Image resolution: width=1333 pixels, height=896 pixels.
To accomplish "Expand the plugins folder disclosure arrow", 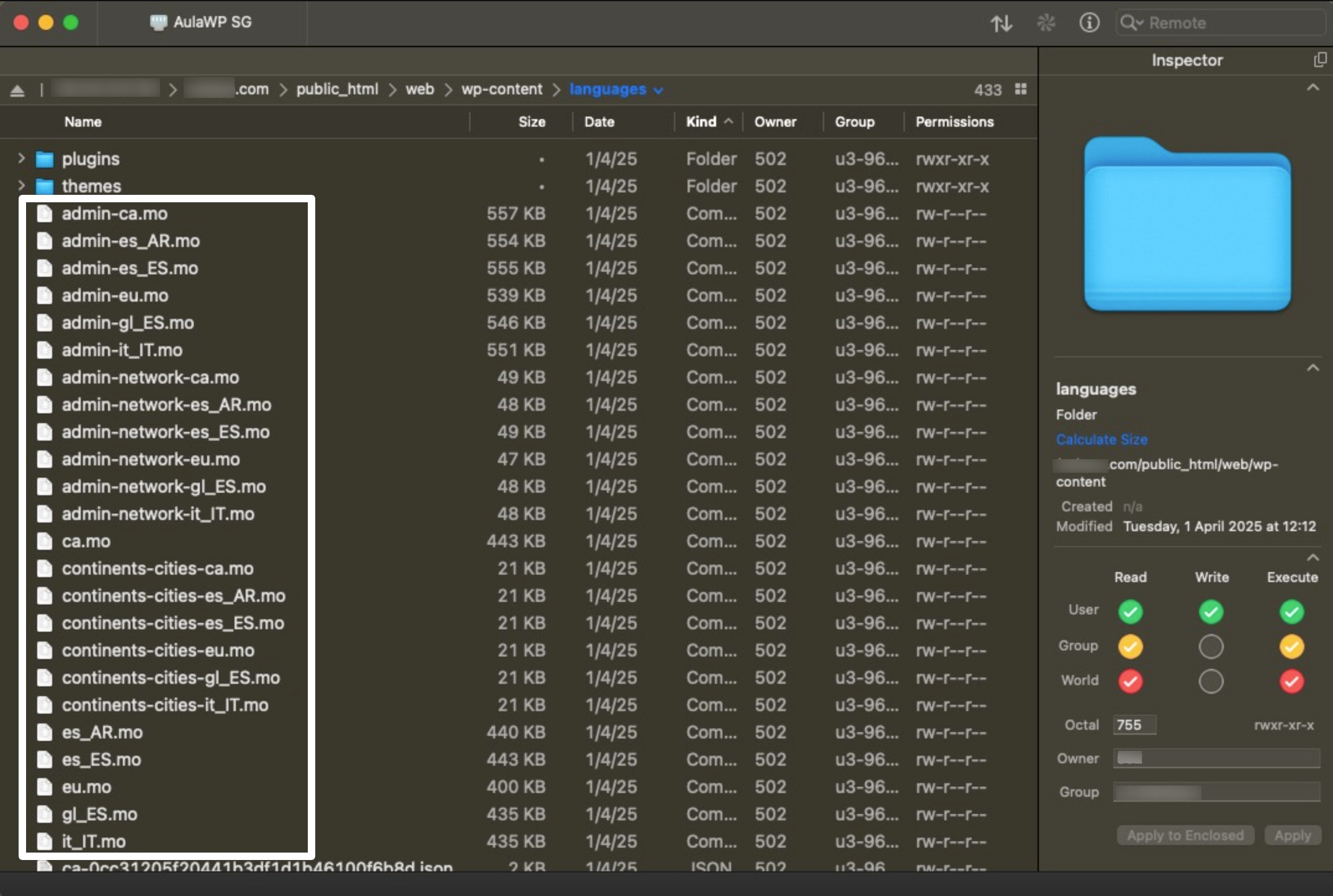I will point(22,159).
